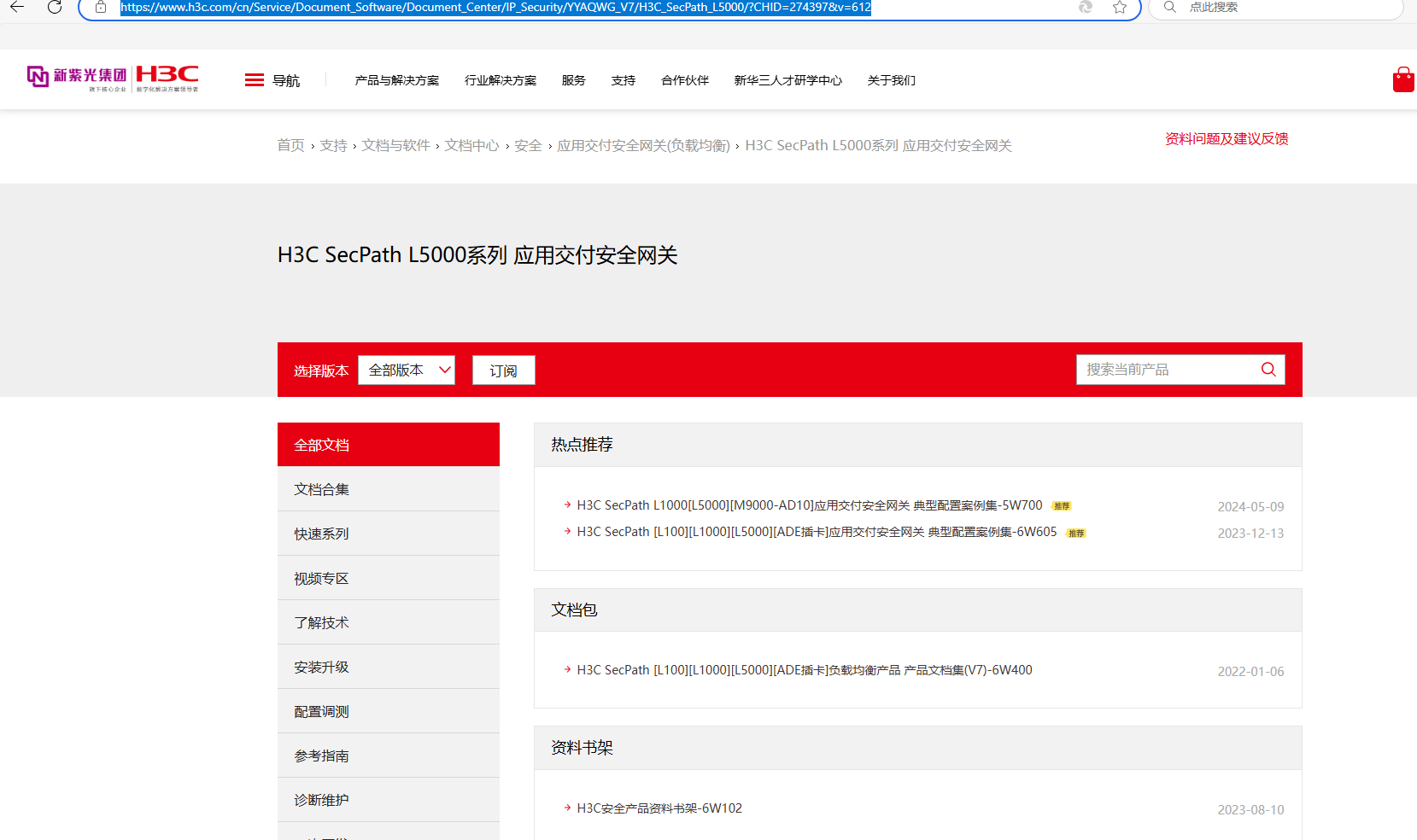Click the 推荐 badge beside the 6W605 document
The image size is (1417, 840).
click(x=1076, y=534)
